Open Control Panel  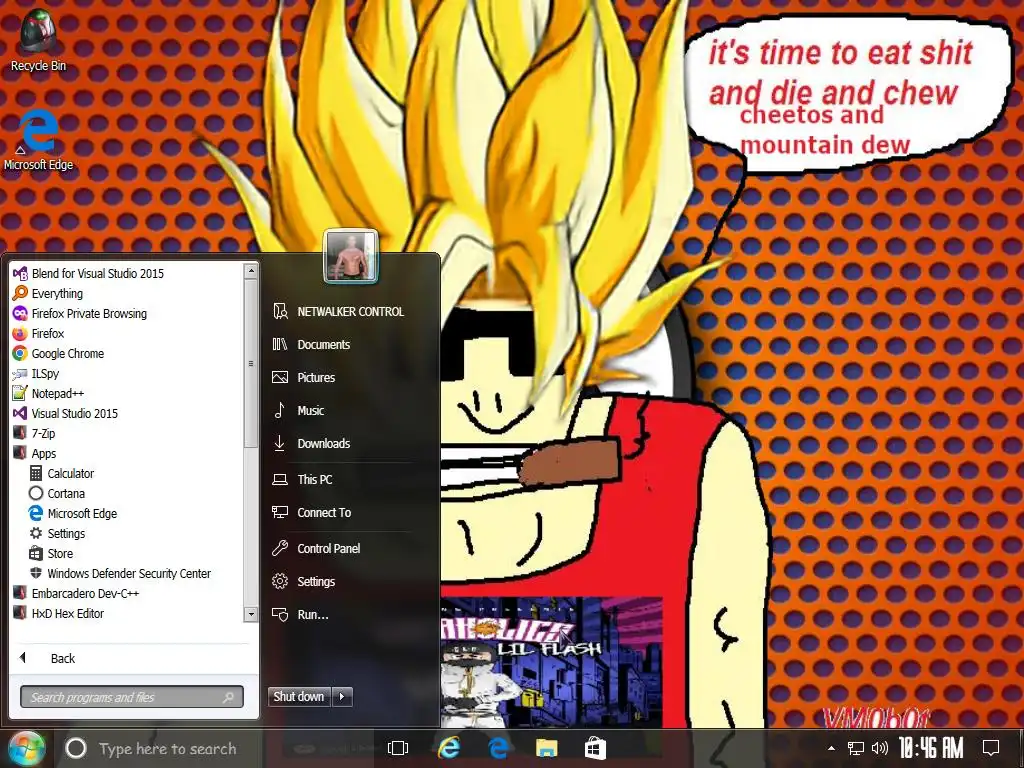pyautogui.click(x=317, y=549)
